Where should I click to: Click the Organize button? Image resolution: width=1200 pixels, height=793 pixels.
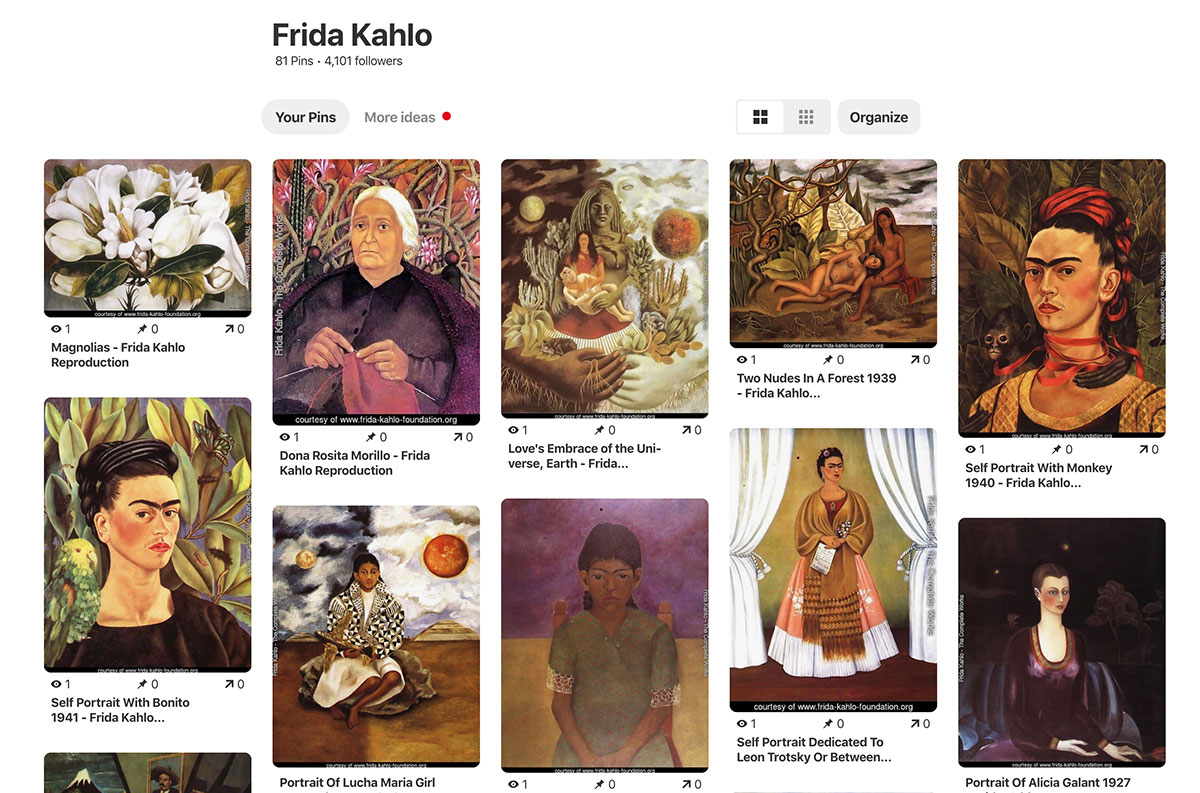[x=879, y=117]
